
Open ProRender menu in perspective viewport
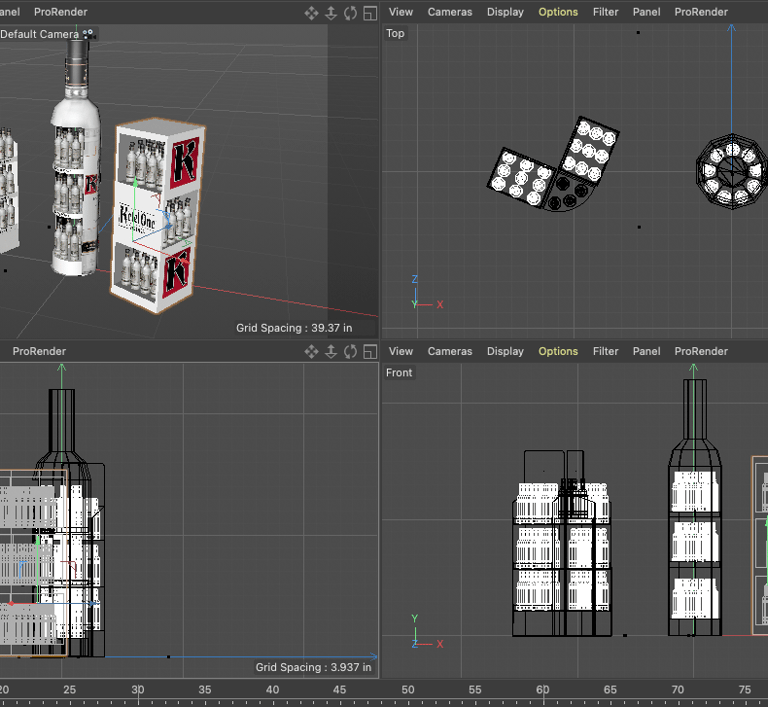pyautogui.click(x=61, y=12)
